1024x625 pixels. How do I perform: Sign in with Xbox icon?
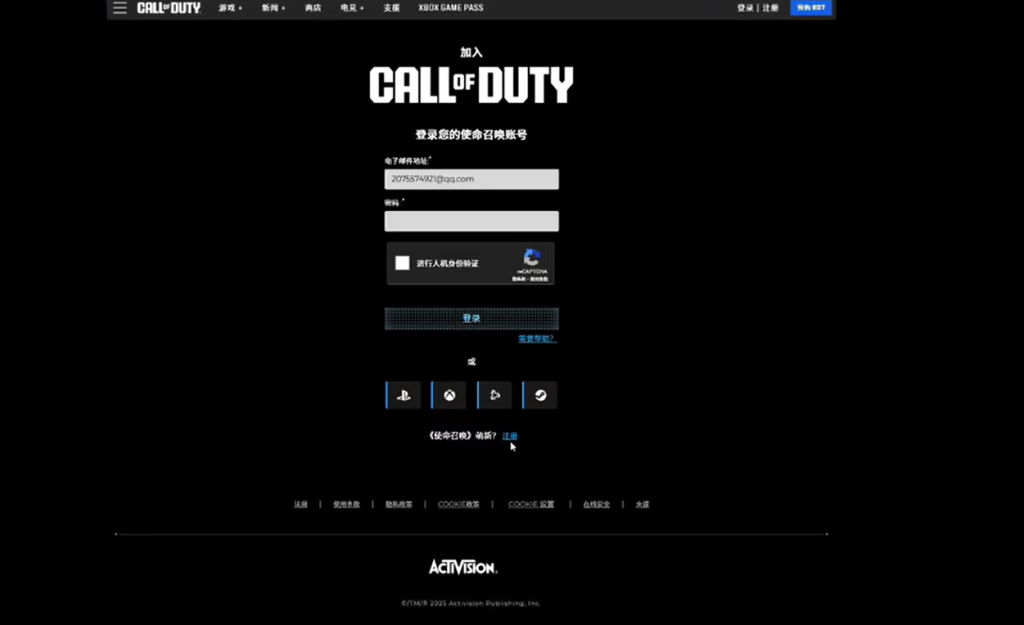449,395
